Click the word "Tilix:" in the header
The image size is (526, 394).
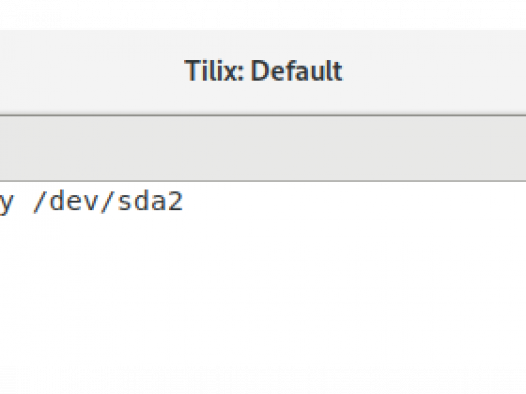click(214, 70)
